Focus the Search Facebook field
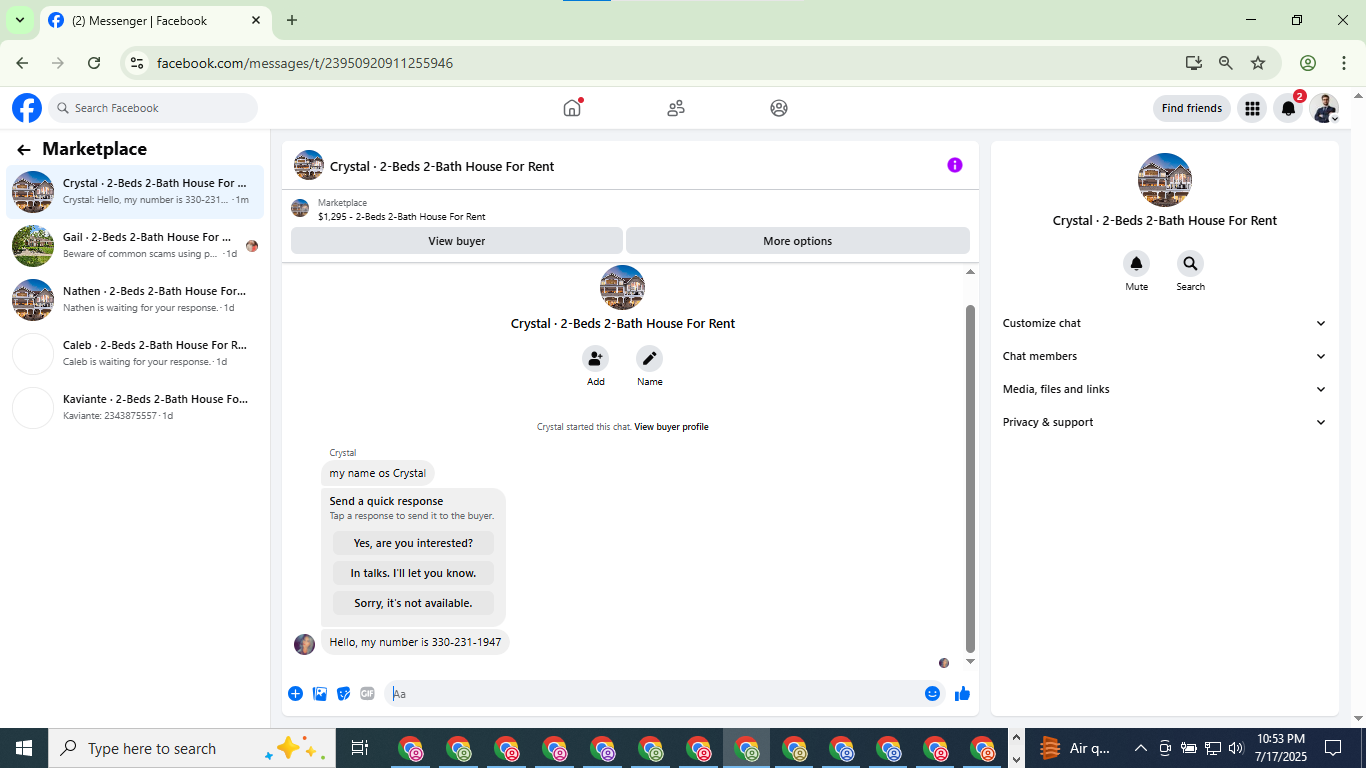The height and width of the screenshot is (768, 1366). tap(153, 108)
